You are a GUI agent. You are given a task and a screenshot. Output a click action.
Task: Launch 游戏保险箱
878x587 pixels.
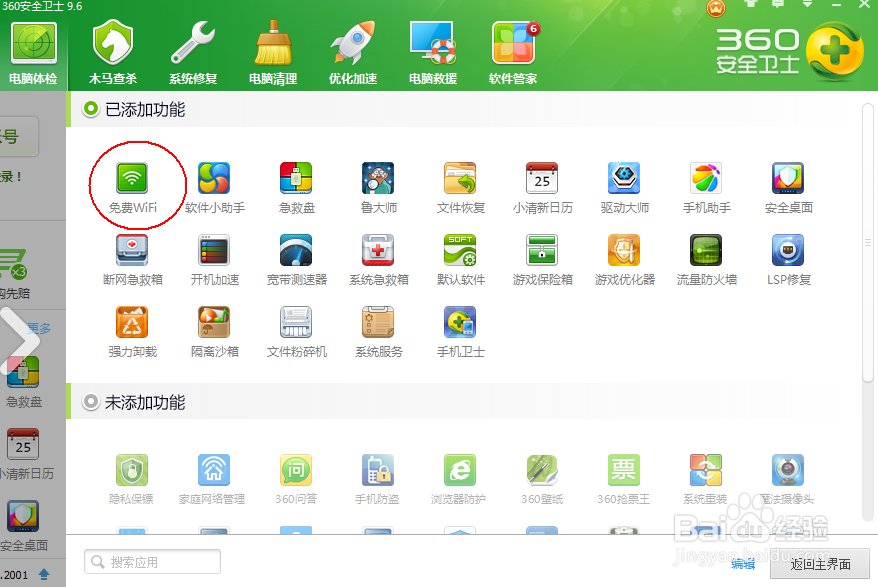point(542,260)
